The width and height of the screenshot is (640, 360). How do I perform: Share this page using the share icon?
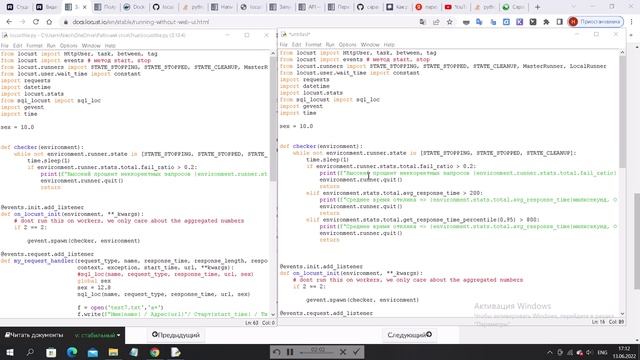point(436,22)
